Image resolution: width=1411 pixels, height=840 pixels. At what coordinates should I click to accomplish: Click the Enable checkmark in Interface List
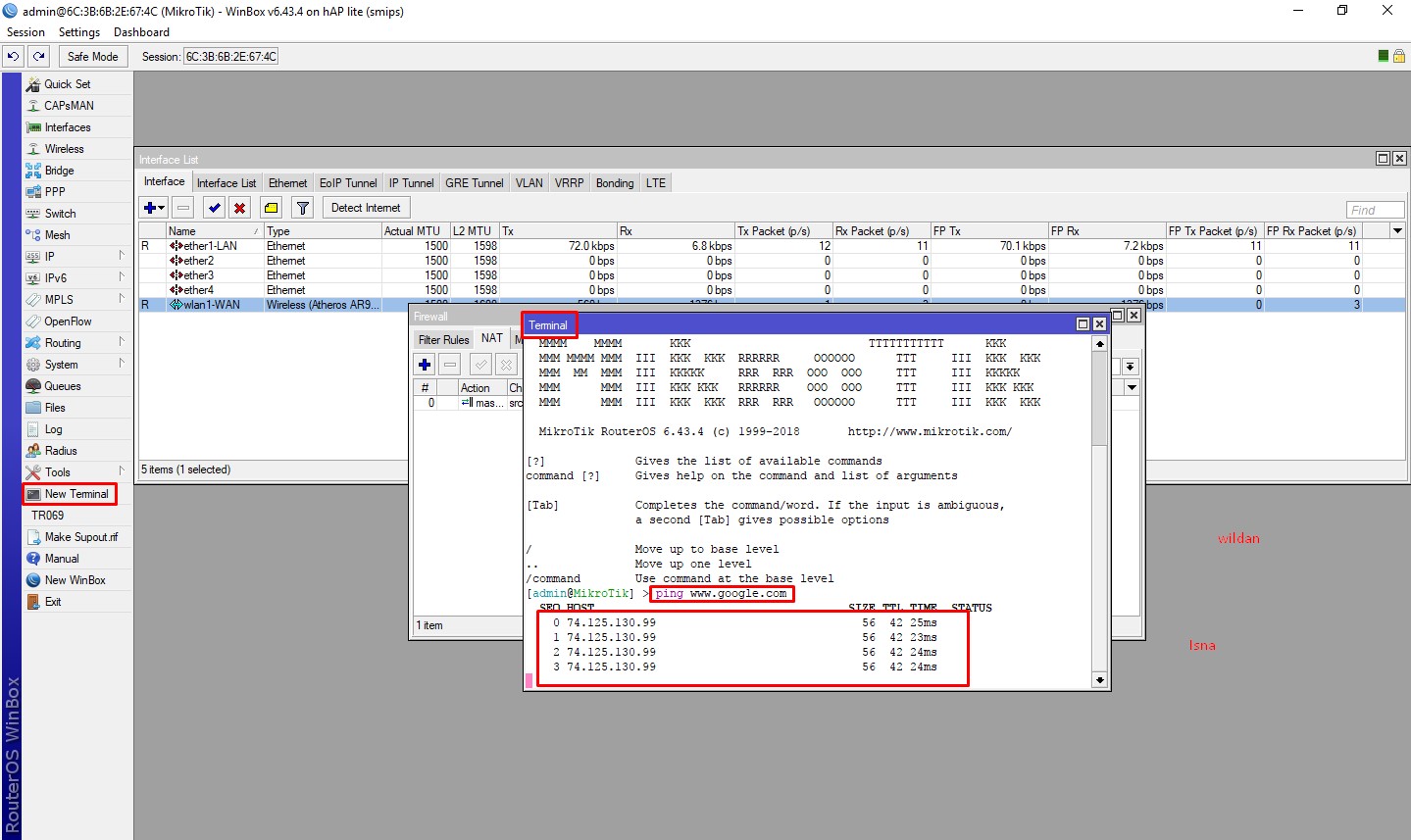click(214, 208)
